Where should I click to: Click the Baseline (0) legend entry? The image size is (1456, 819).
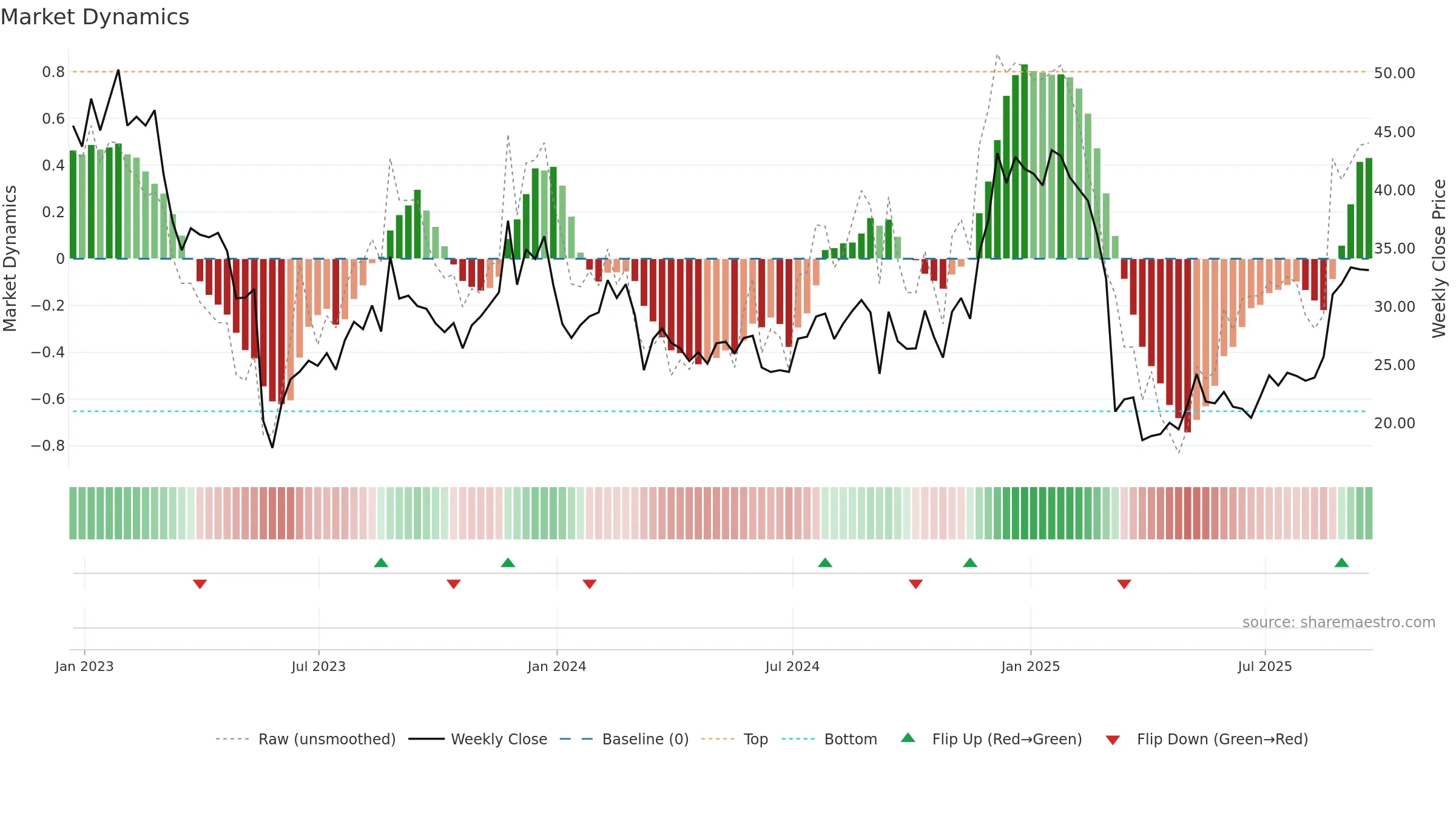pos(624,739)
